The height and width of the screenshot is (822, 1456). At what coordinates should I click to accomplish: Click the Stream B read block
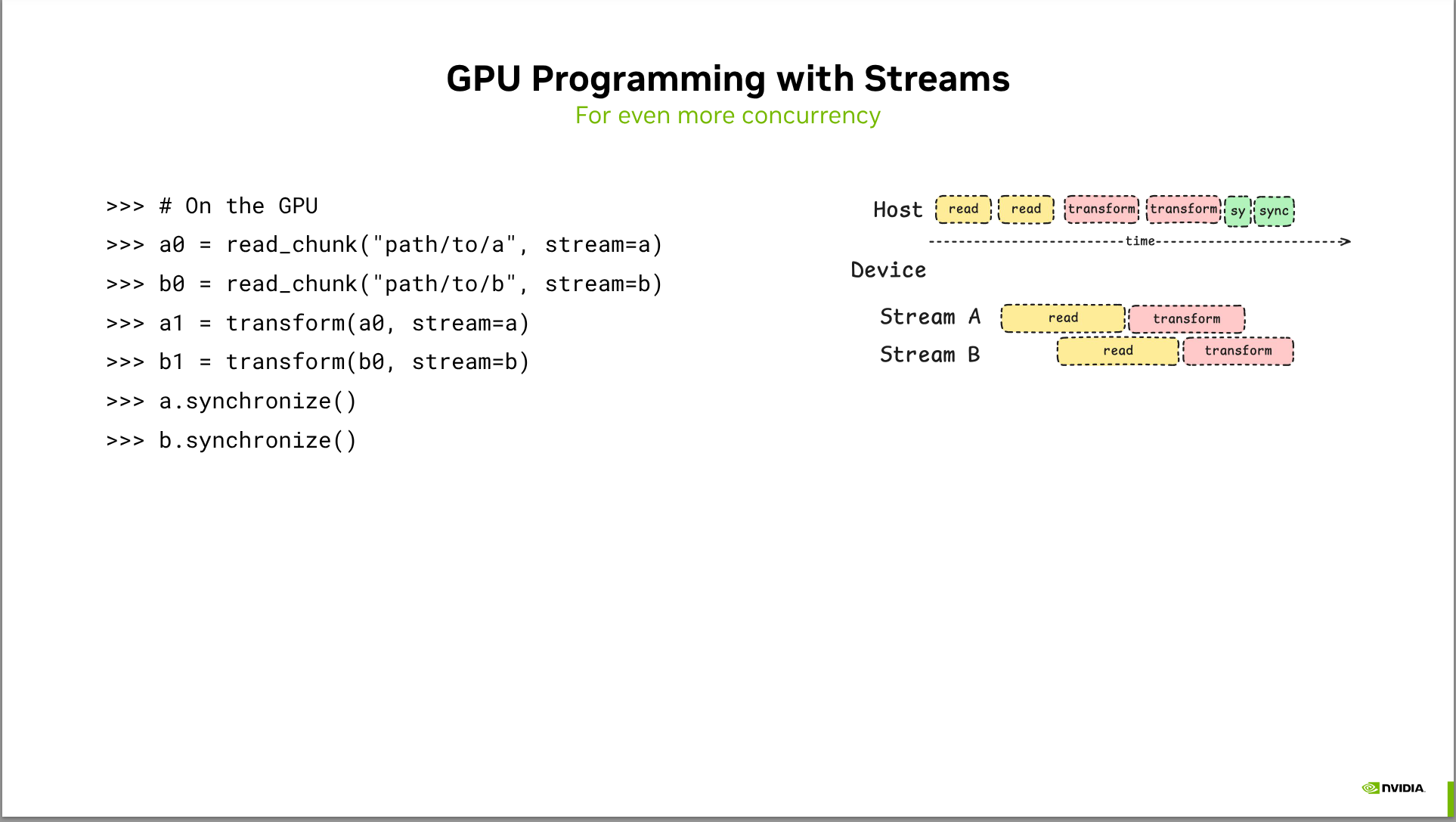coord(1117,351)
